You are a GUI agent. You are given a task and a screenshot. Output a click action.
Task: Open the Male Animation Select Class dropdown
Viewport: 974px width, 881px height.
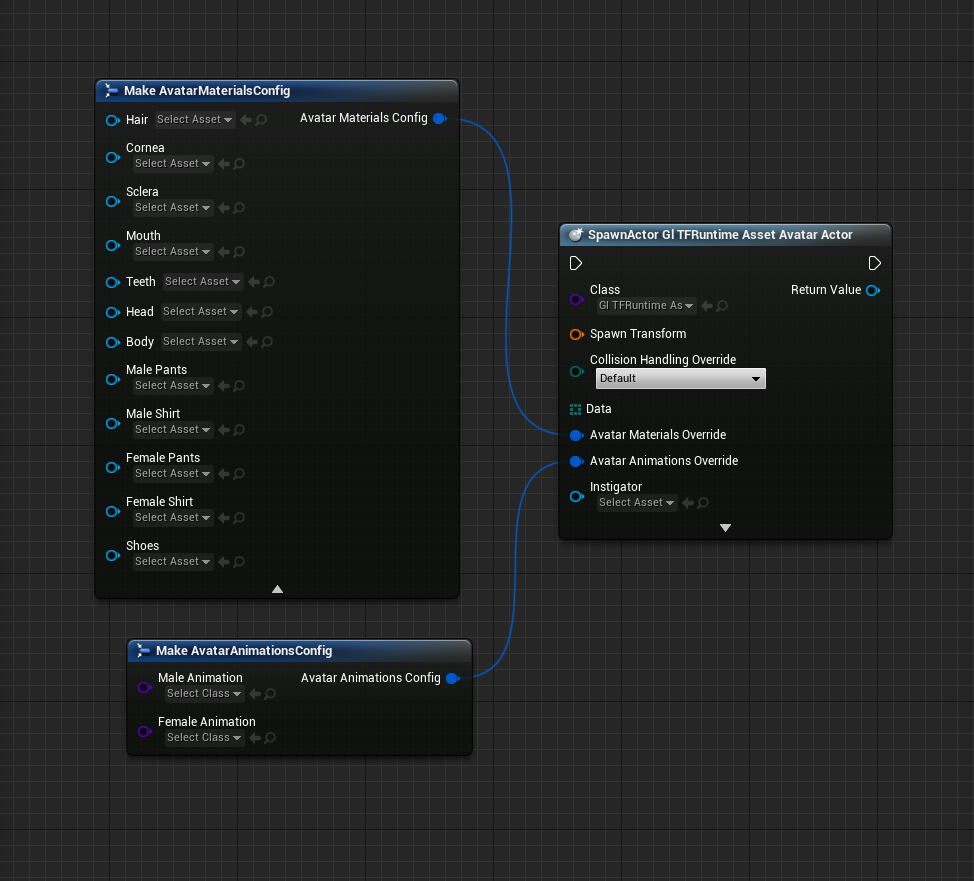click(x=205, y=694)
